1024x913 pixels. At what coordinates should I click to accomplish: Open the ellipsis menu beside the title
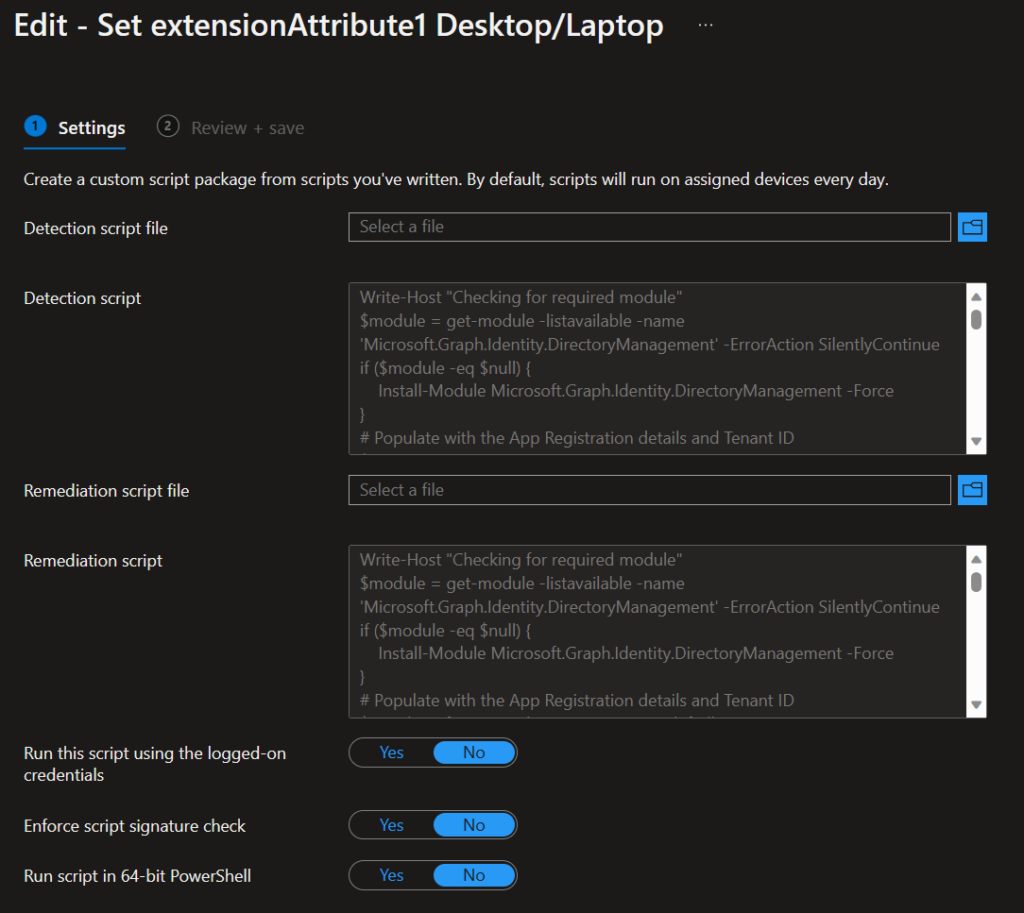pyautogui.click(x=706, y=25)
